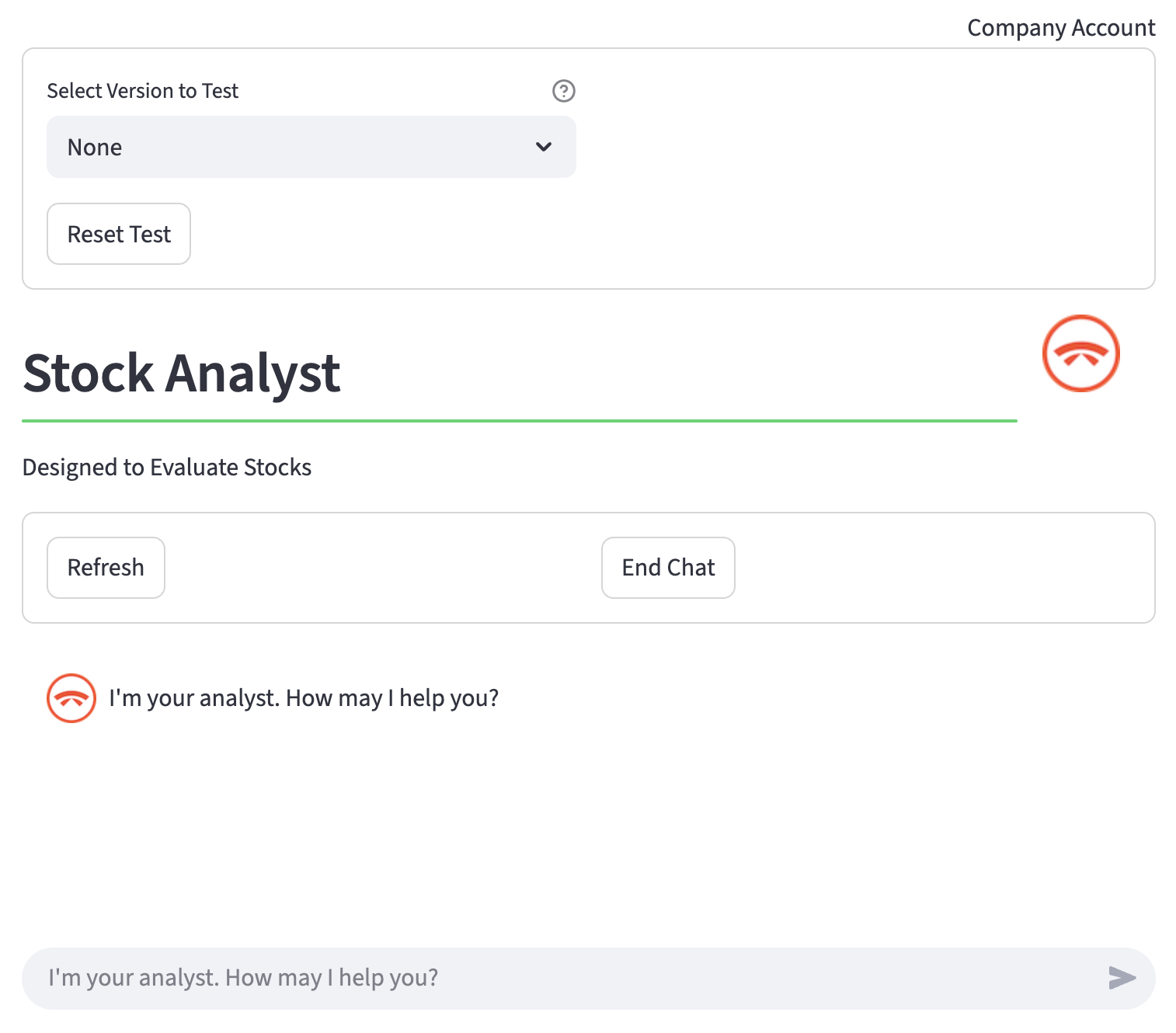Click empty space between Refresh and End Chat
The width and height of the screenshot is (1176, 1033).
tap(382, 568)
